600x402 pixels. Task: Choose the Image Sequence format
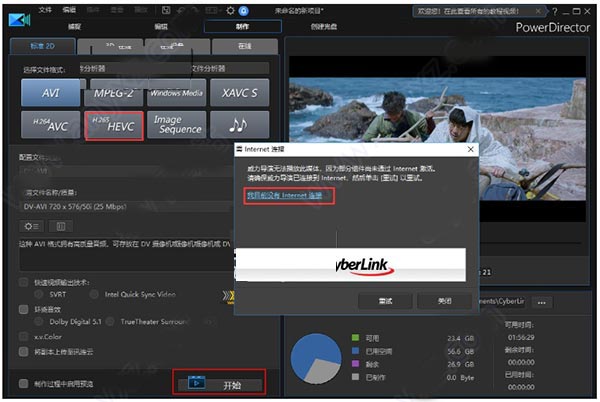click(176, 125)
